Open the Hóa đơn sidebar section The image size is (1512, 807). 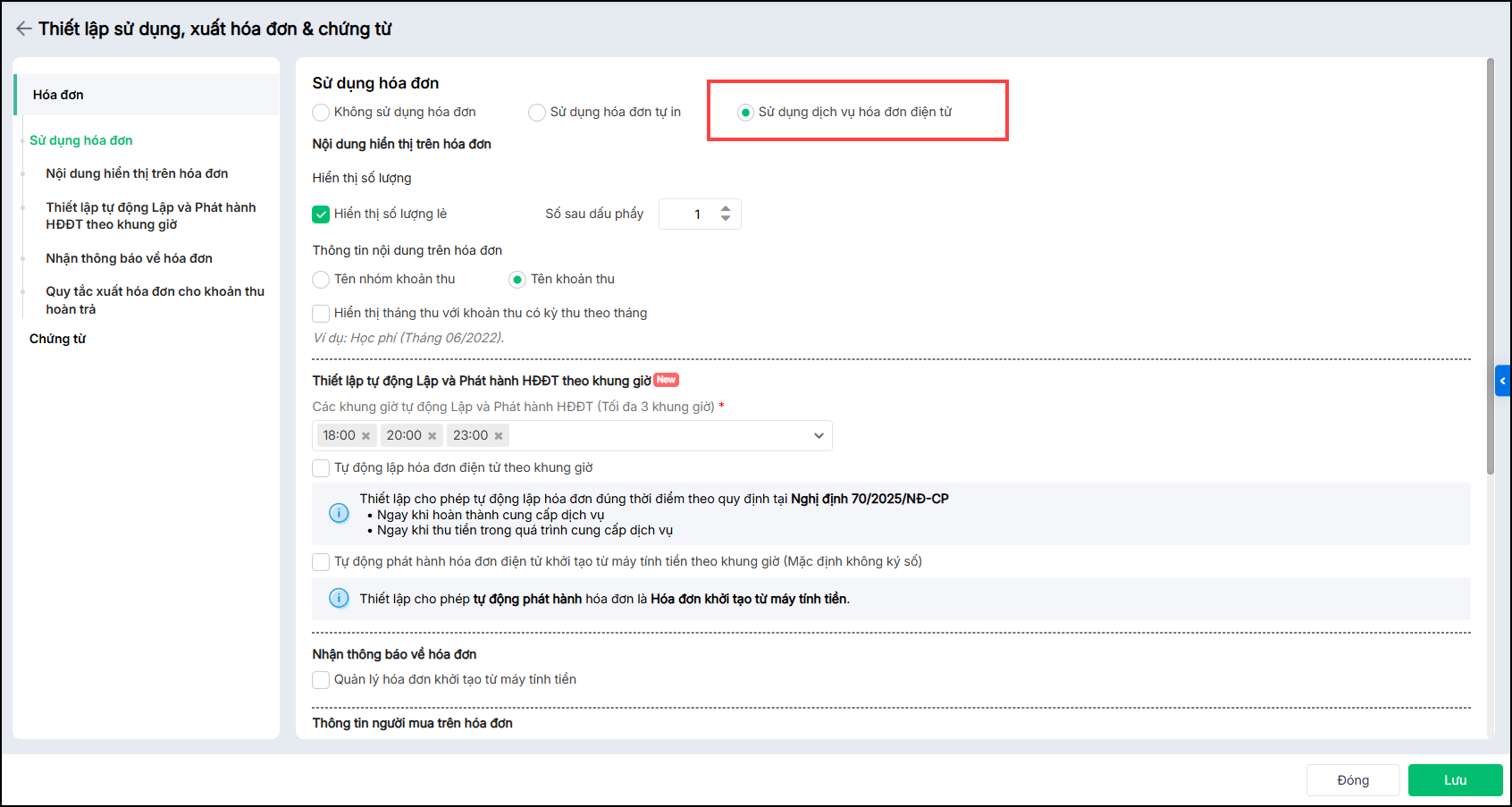(x=147, y=95)
